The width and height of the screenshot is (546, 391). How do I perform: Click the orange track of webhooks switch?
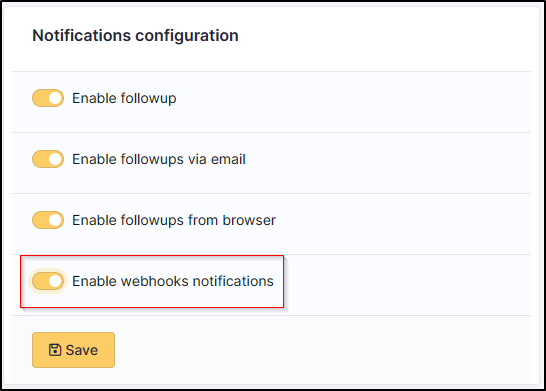40,281
